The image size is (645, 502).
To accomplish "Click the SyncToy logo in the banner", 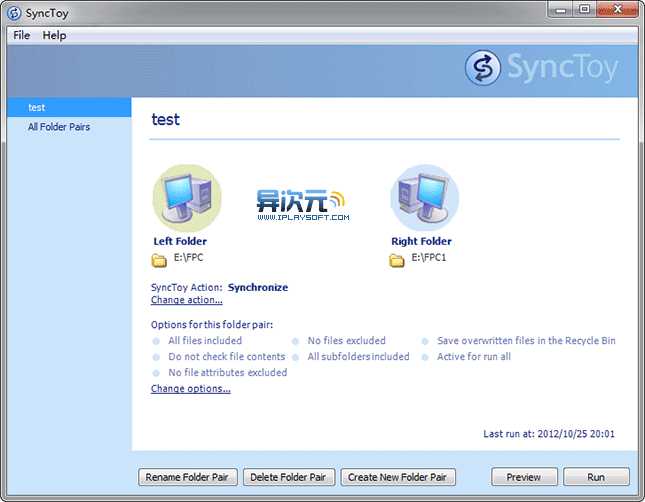I will pos(542,67).
